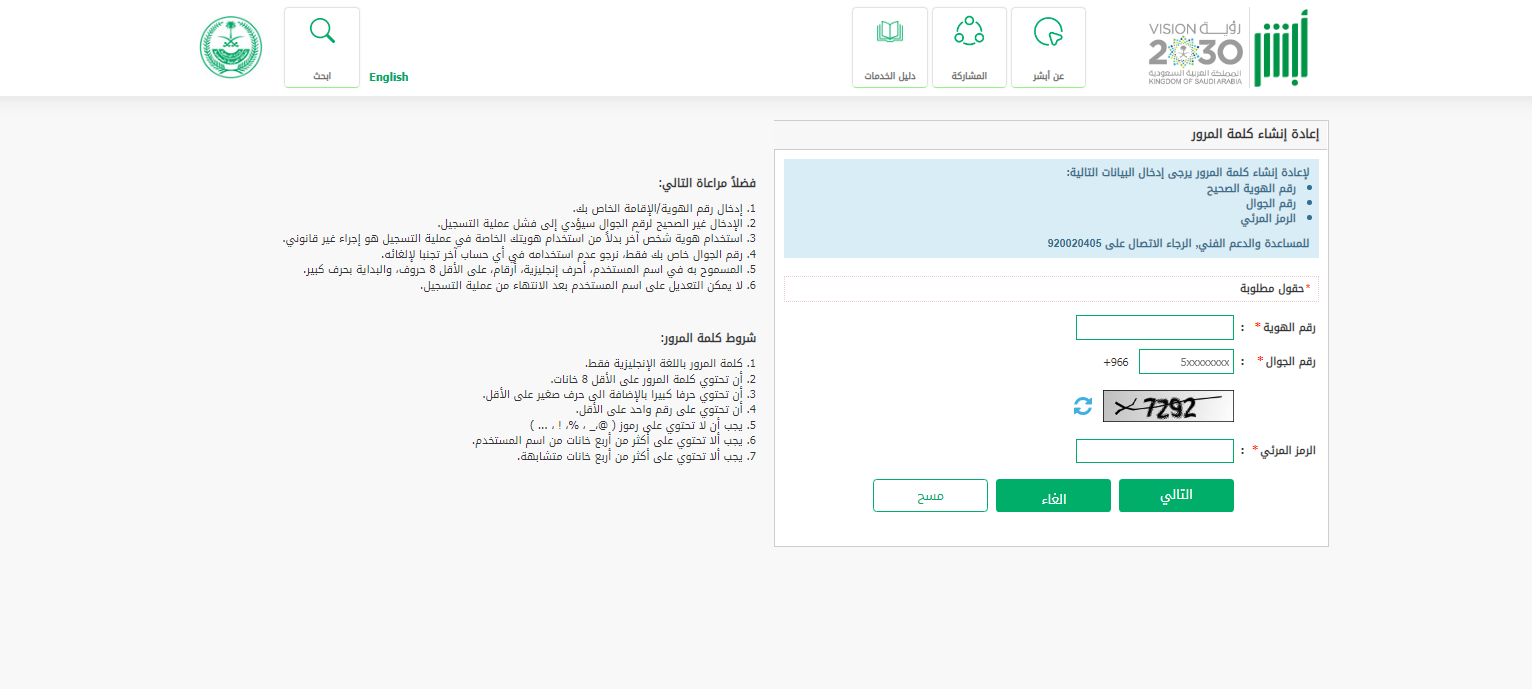Viewport: 1532px width, 689px height.
Task: Open the عن أبشر (About Absher) page
Action: 1048,47
